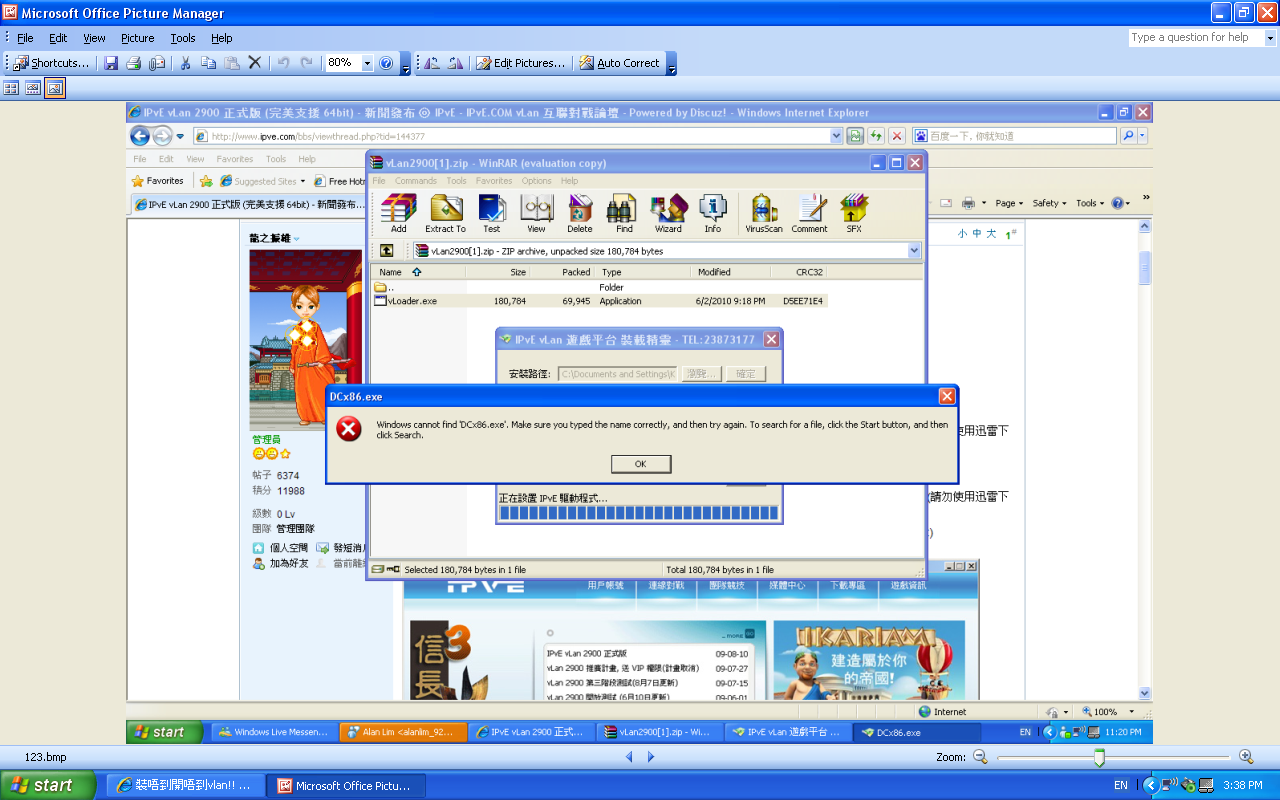Click the 3:38 PM clock
Image resolution: width=1280 pixels, height=800 pixels.
pyautogui.click(x=1242, y=785)
